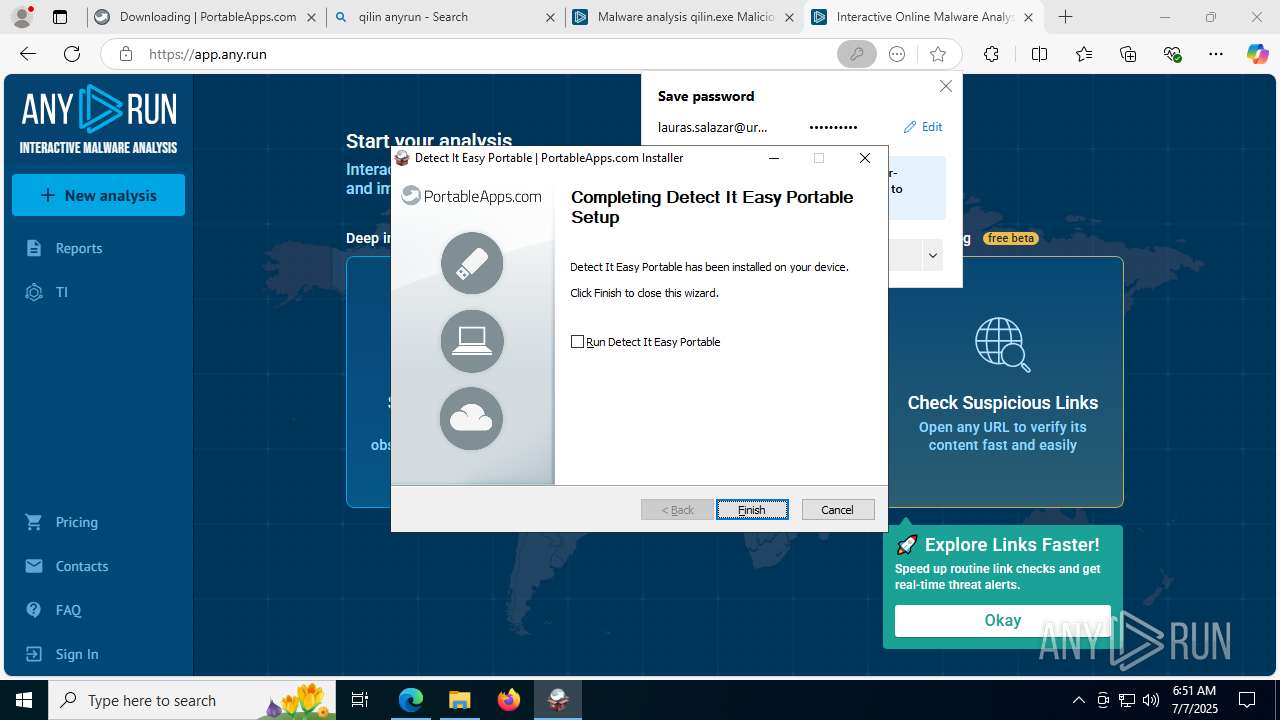Dismiss the Explore Links Faster popup with Okay
Image resolution: width=1280 pixels, height=720 pixels.
click(1002, 621)
